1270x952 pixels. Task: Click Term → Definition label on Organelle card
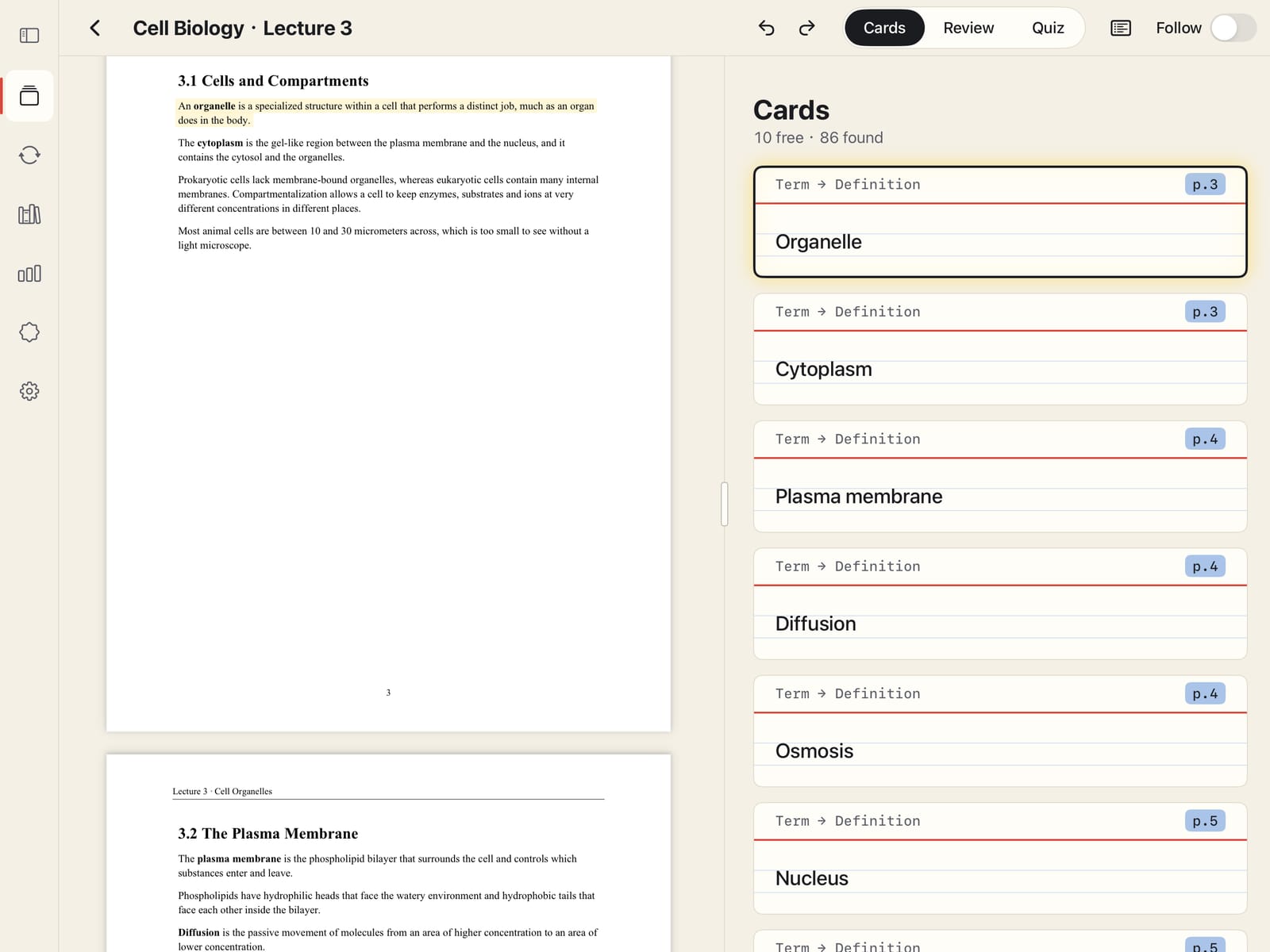[x=848, y=185]
